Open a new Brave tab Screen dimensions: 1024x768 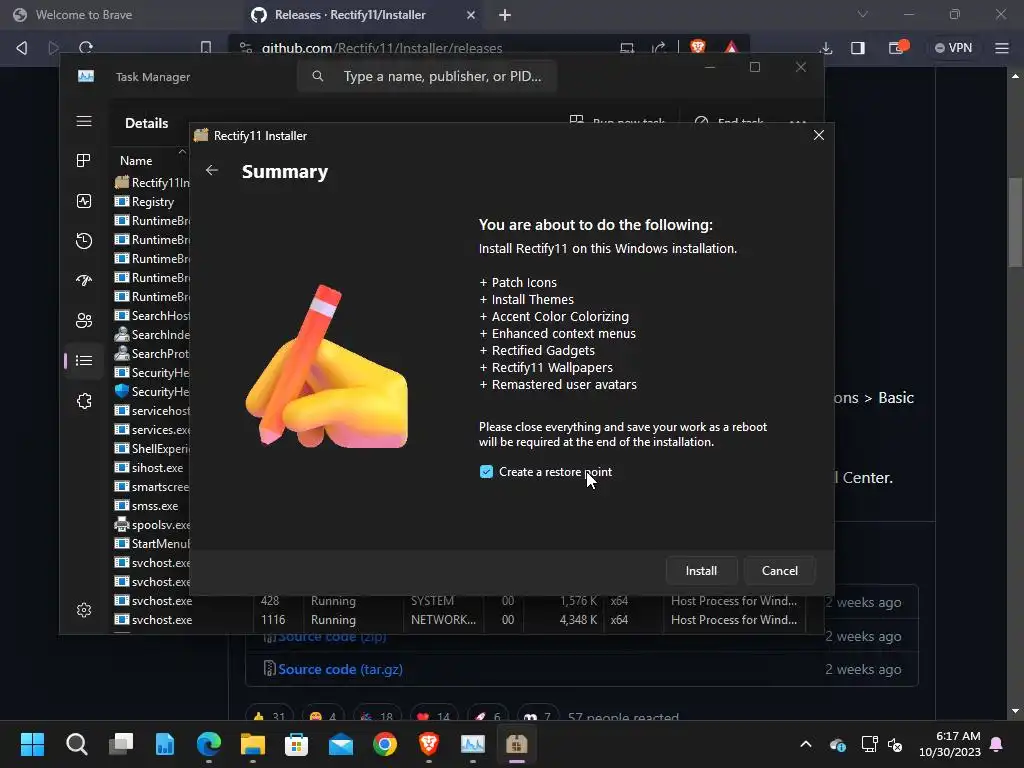[505, 14]
